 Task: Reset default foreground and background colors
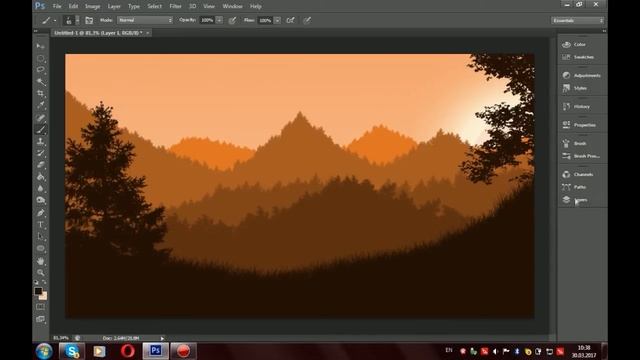pyautogui.click(x=36, y=282)
